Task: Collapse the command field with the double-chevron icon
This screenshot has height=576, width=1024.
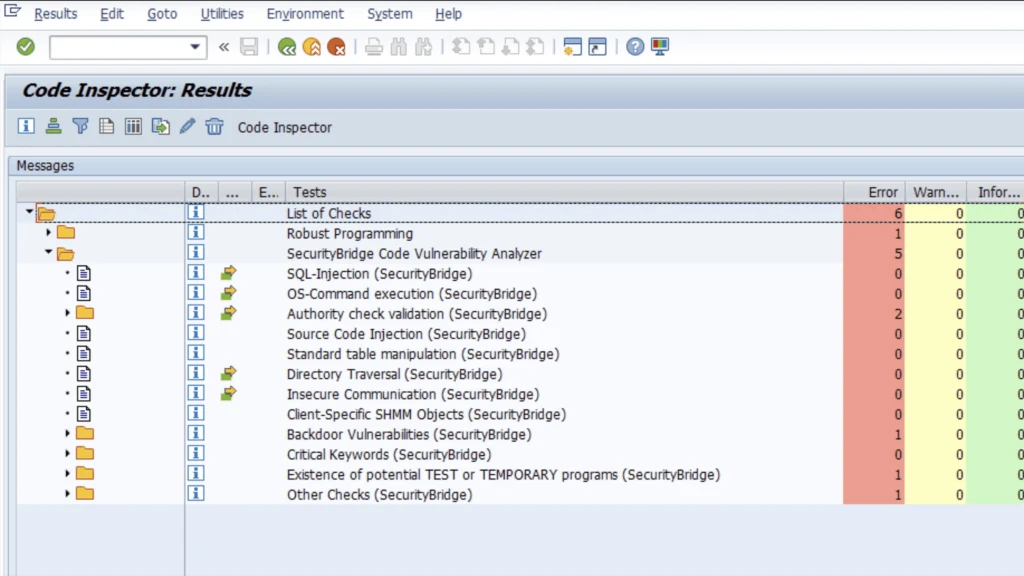Action: point(224,47)
